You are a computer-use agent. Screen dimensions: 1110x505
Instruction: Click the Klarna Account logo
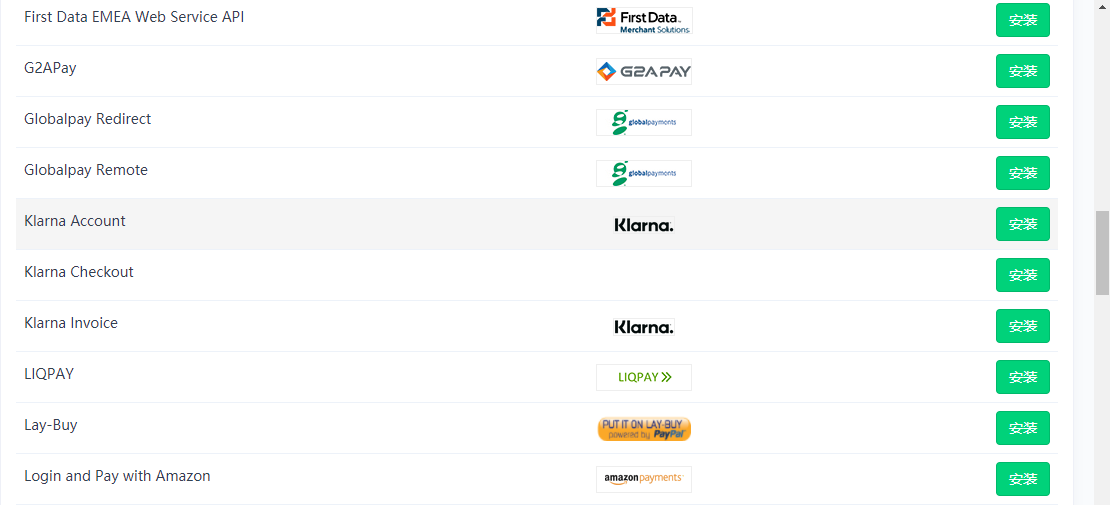coord(643,225)
